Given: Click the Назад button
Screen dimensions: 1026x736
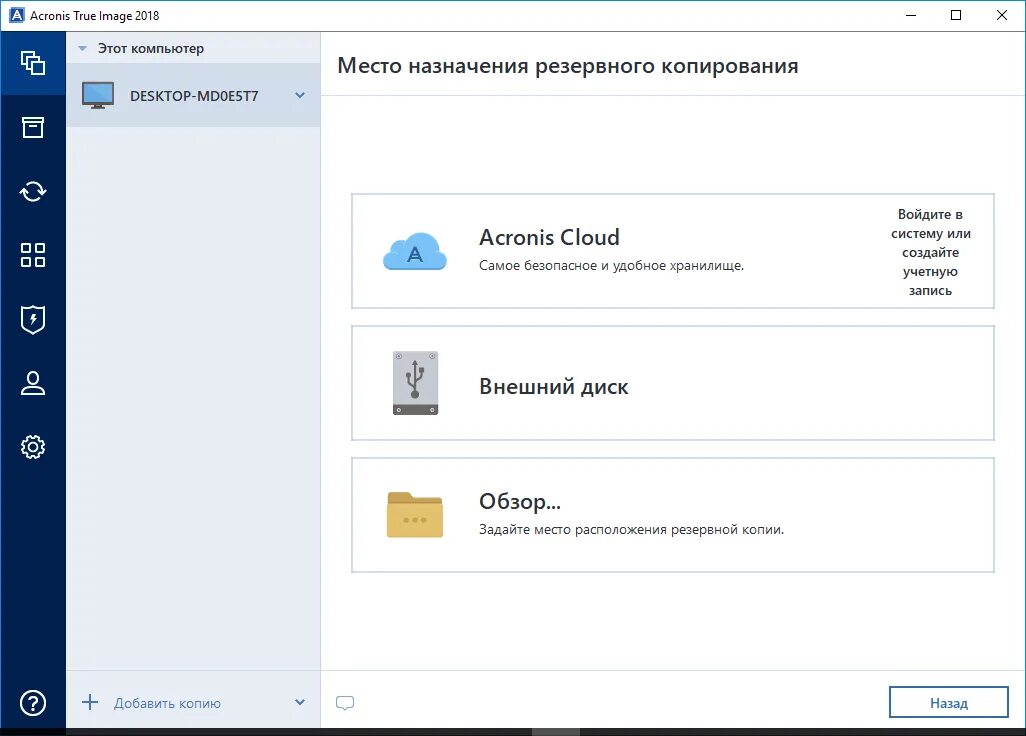Looking at the screenshot, I should 948,703.
